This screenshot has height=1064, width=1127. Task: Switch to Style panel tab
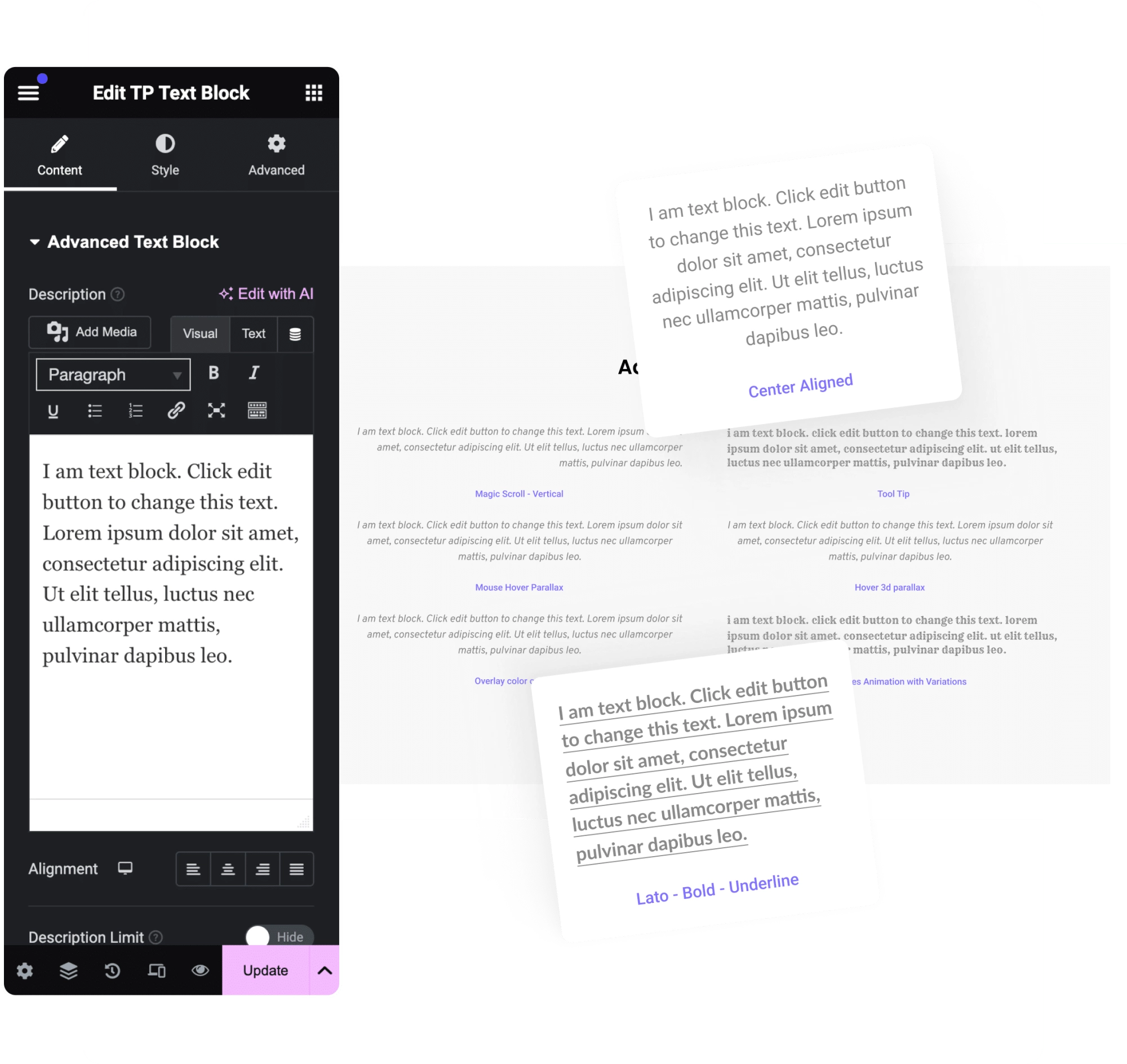point(164,155)
